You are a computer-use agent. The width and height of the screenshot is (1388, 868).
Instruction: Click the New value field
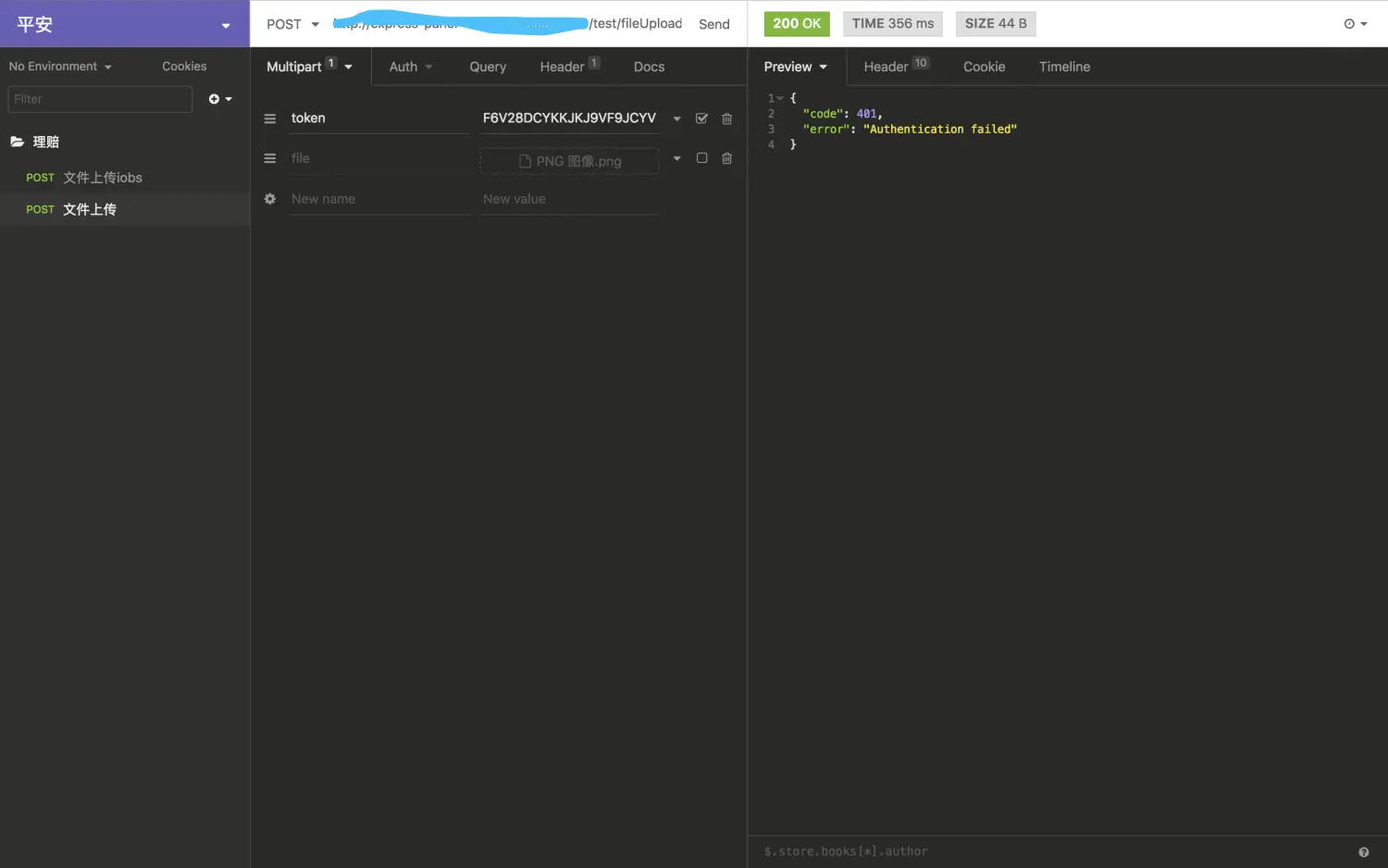569,199
